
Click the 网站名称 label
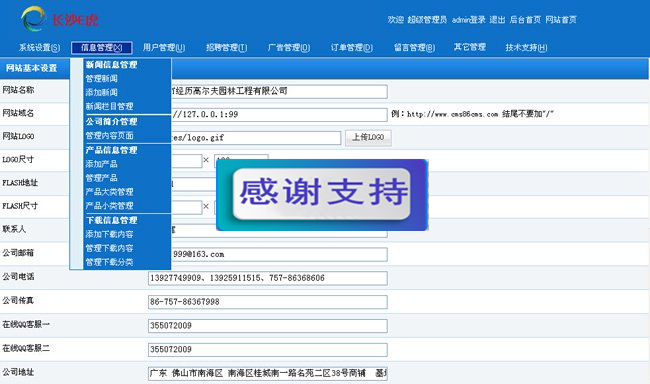coord(18,90)
